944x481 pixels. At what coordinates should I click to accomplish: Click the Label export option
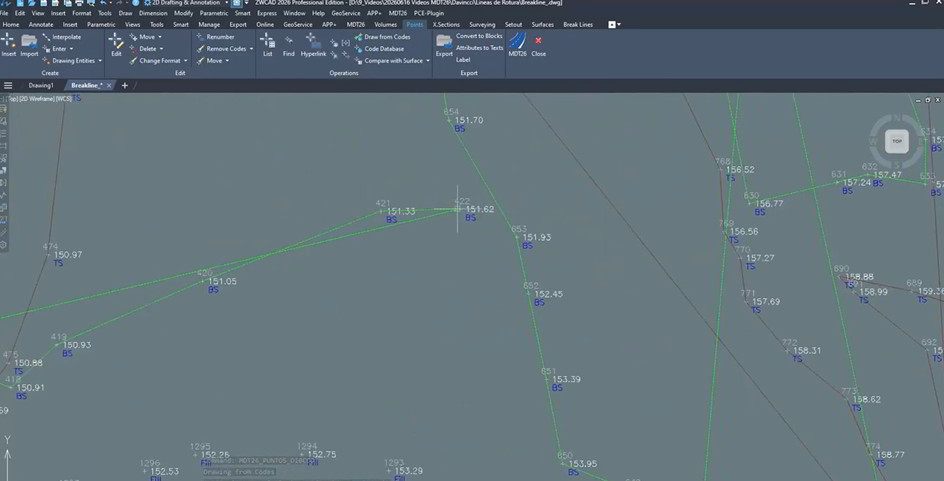[463, 60]
